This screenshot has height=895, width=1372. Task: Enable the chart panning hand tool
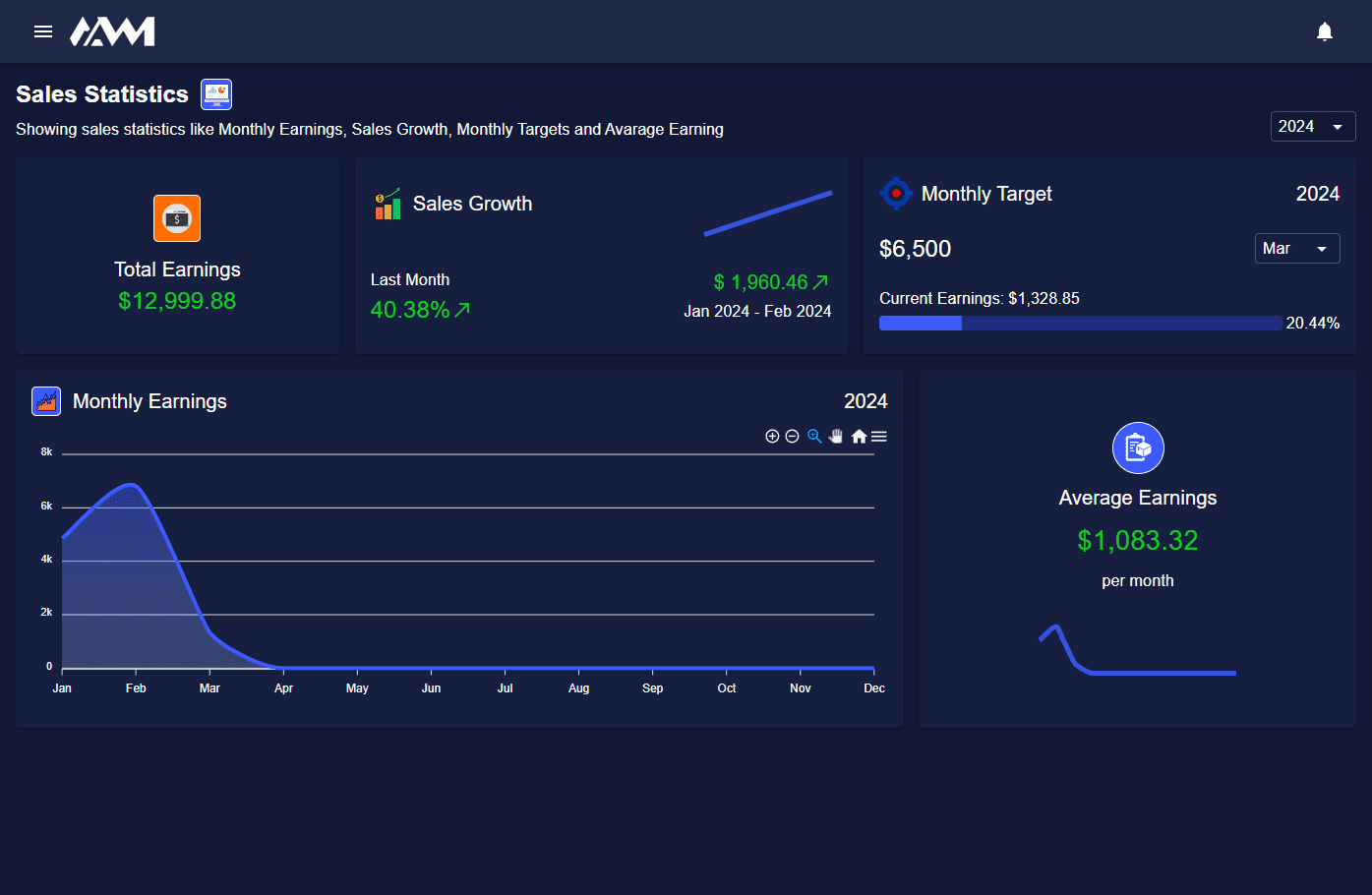click(836, 437)
